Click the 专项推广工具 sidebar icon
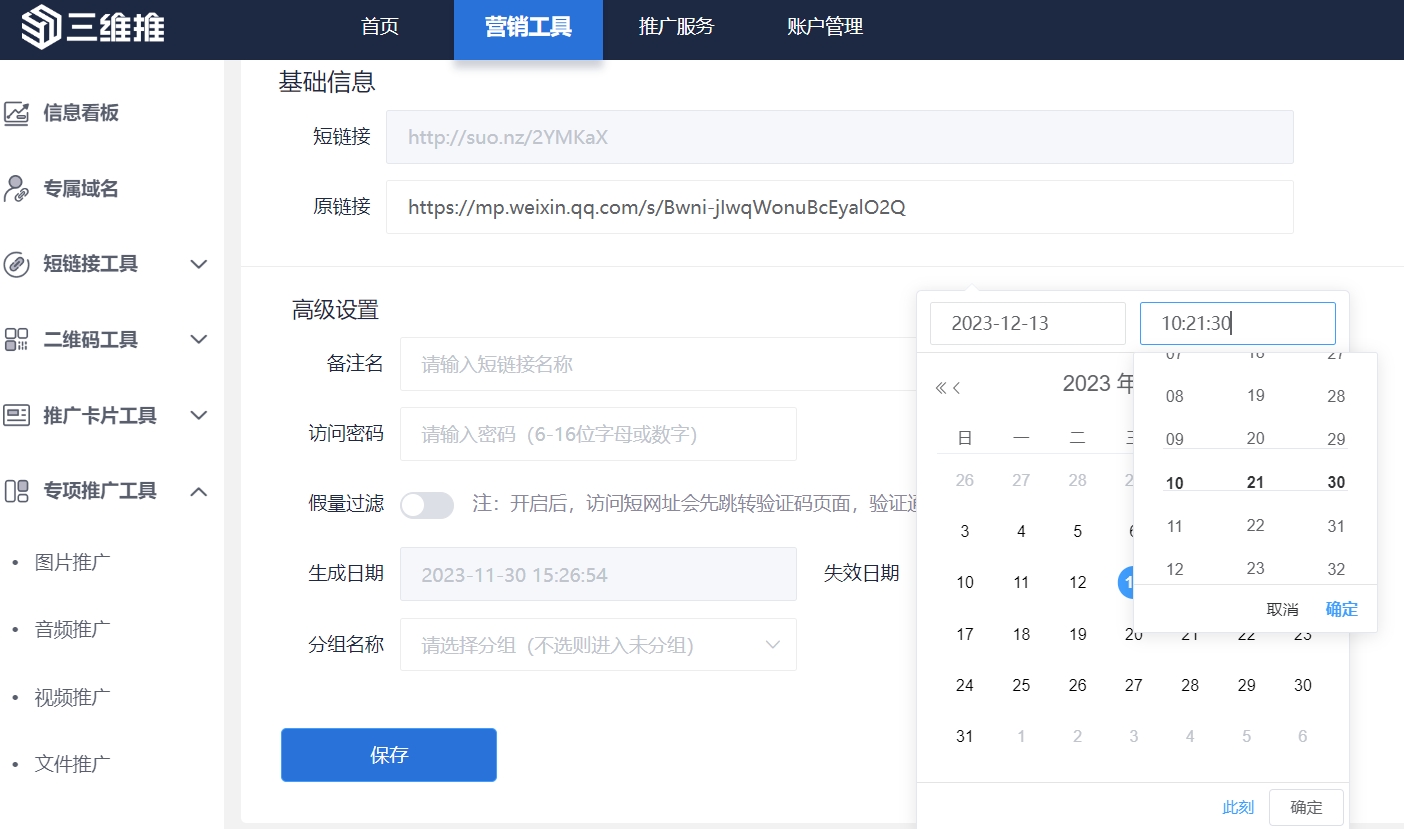Screen dimensions: 1404x829 pyautogui.click(x=17, y=491)
